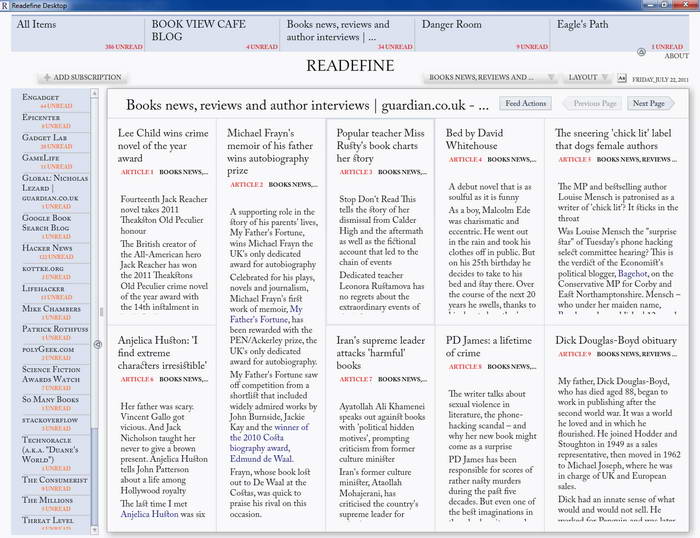Click the Aa font size icon

(x=622, y=78)
